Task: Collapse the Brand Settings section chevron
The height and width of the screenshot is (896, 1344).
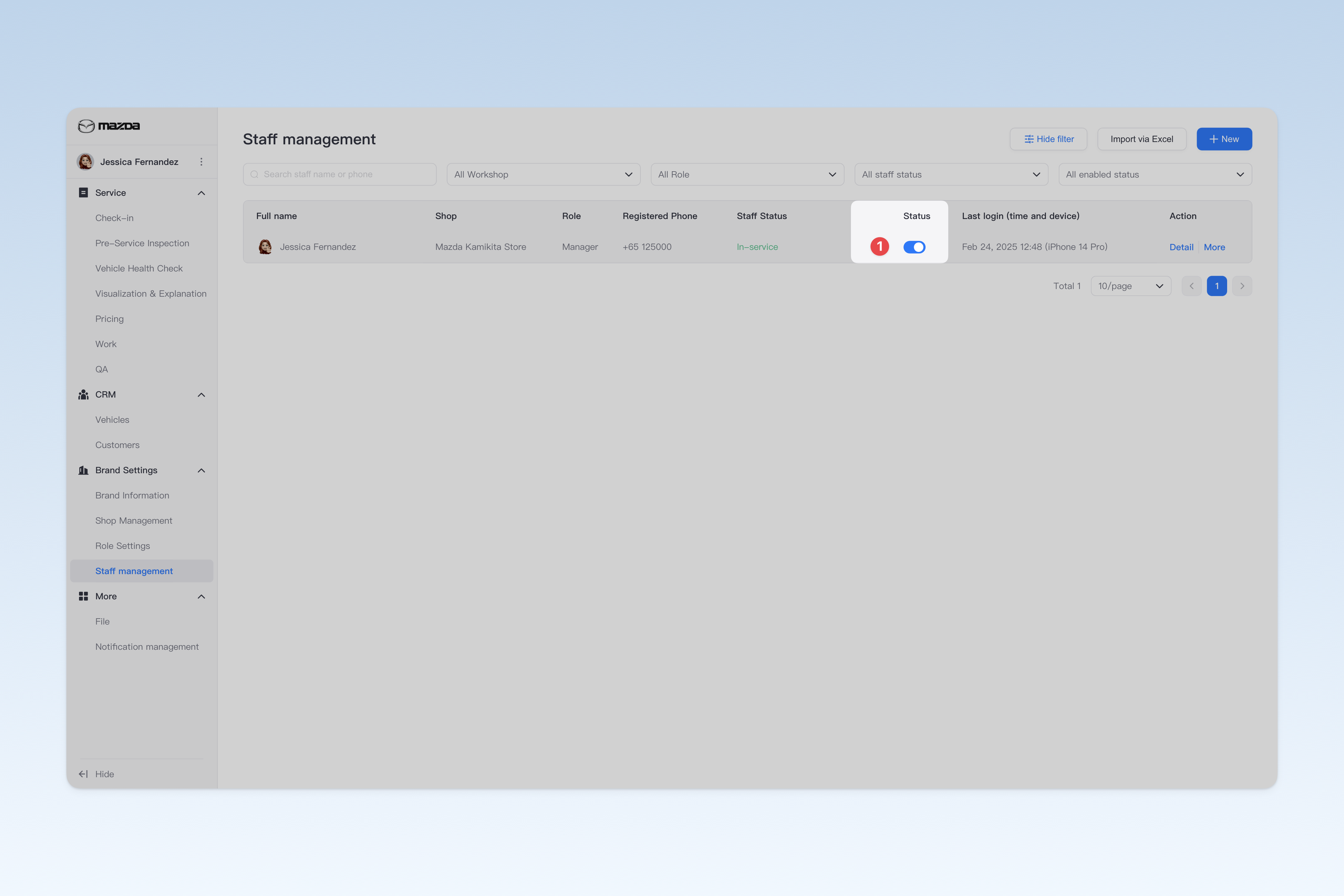Action: (201, 470)
